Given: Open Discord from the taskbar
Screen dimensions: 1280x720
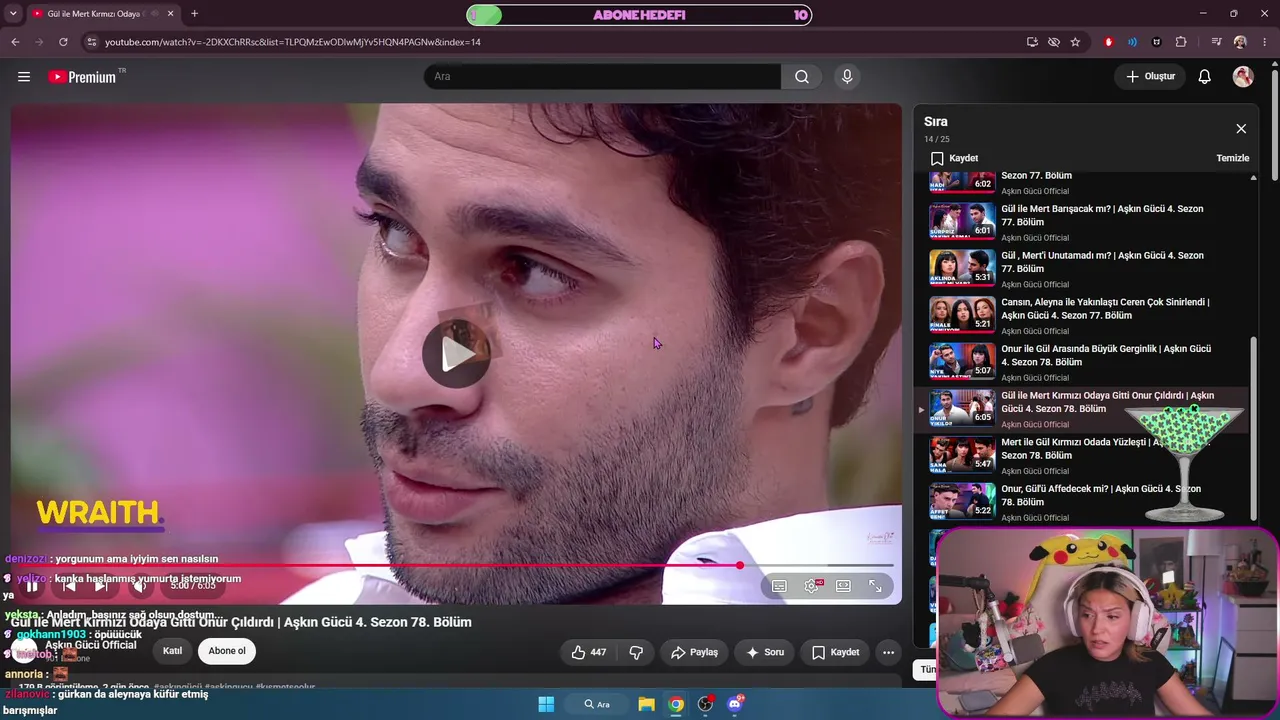Looking at the screenshot, I should (736, 704).
